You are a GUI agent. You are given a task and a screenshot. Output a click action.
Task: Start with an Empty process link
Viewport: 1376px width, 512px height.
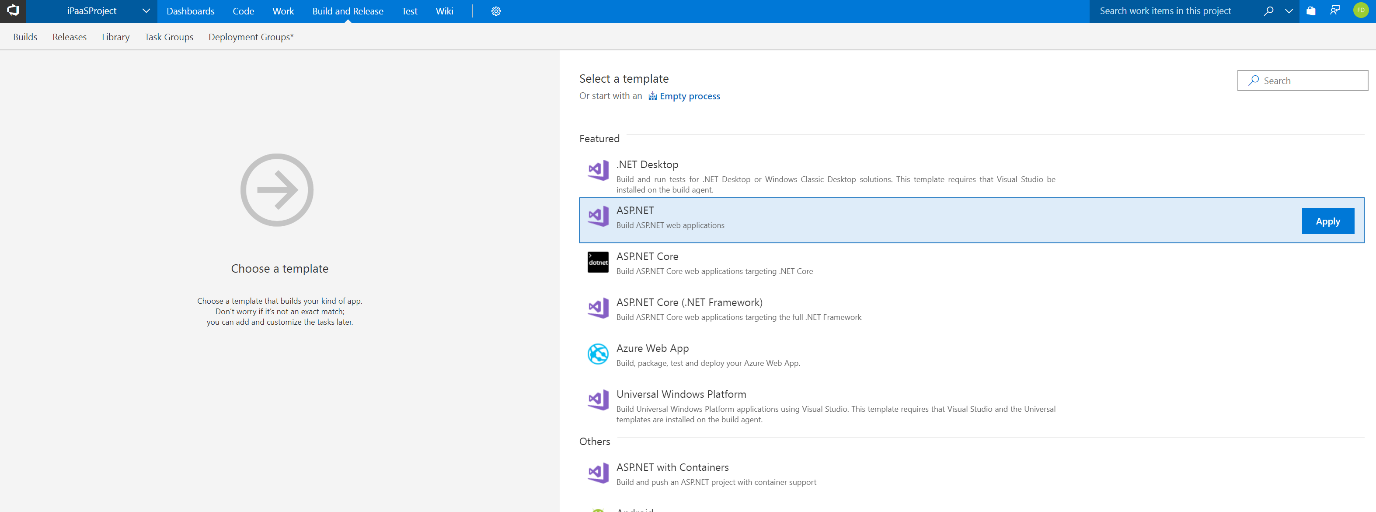(x=690, y=96)
